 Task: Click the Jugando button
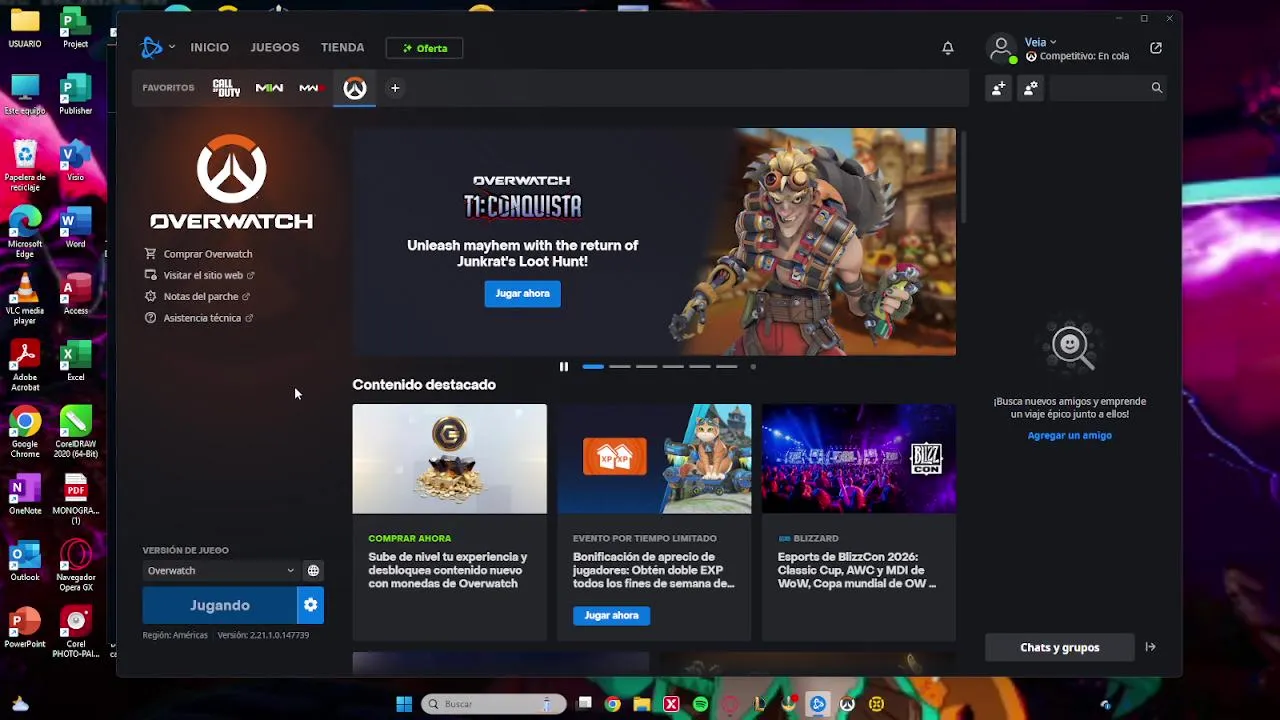click(x=220, y=605)
